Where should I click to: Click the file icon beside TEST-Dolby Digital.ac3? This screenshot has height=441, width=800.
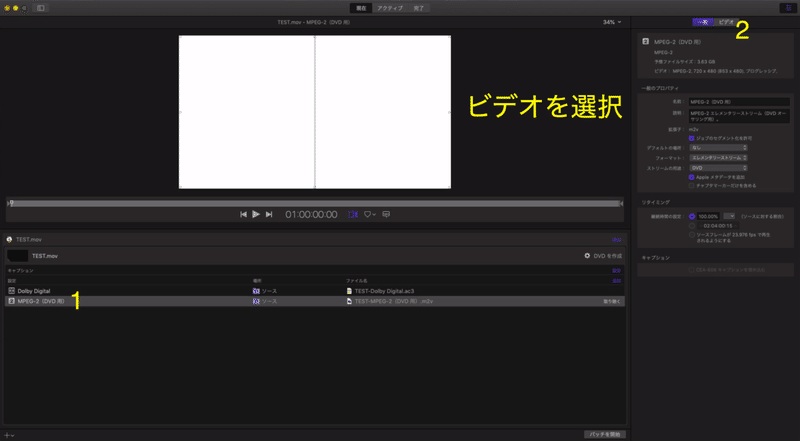[x=349, y=291]
